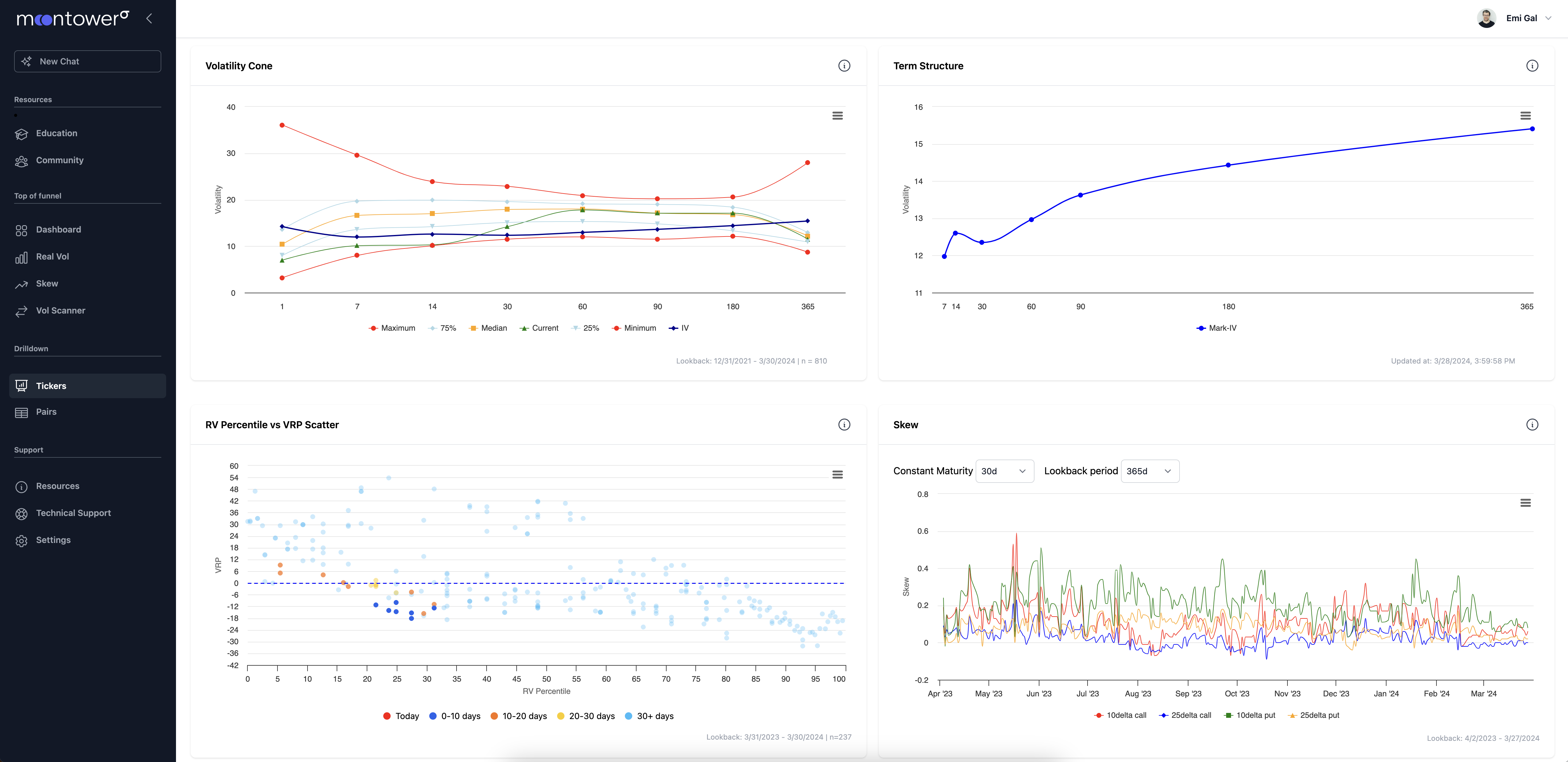Toggle 10delta put series in Skew legend
The width and height of the screenshot is (1568, 762).
[x=1249, y=715]
